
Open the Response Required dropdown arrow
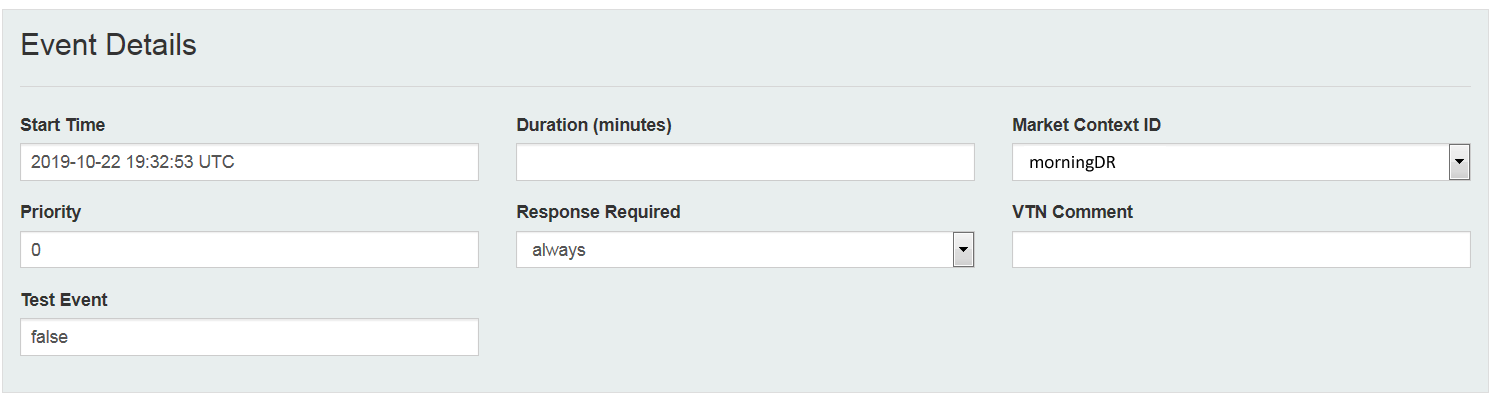point(963,250)
